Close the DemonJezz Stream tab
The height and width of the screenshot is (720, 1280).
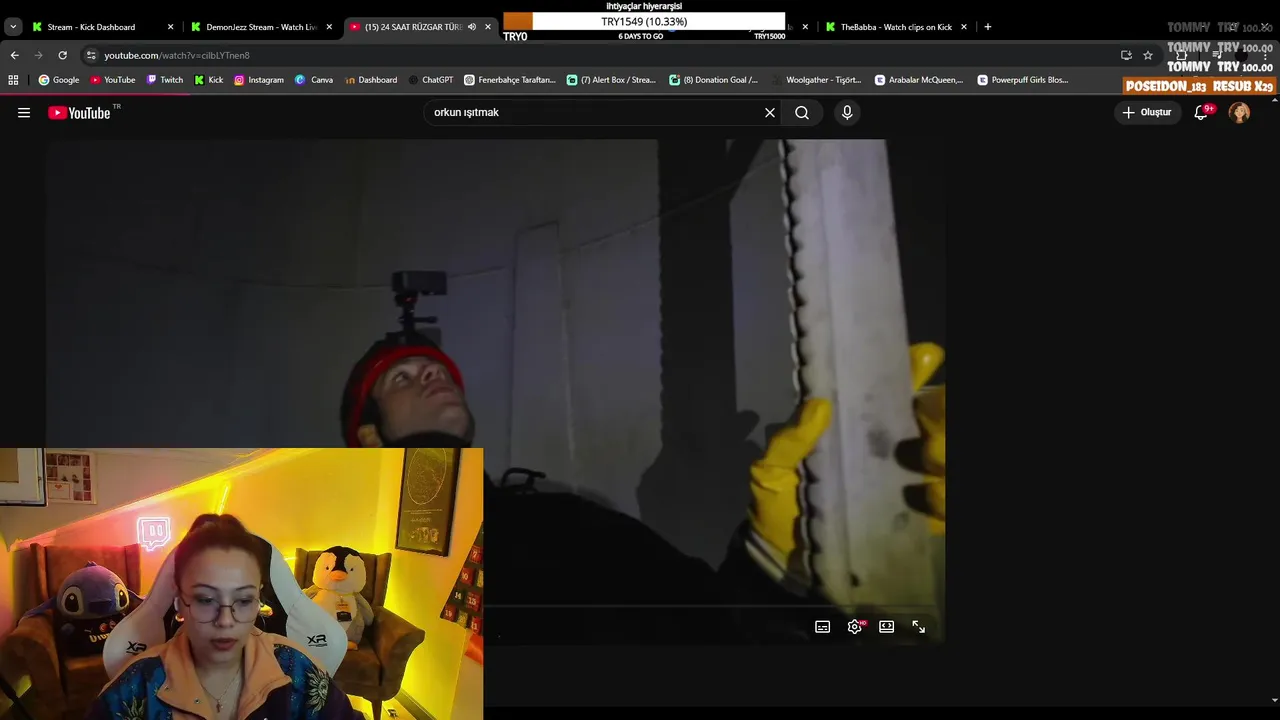(329, 27)
